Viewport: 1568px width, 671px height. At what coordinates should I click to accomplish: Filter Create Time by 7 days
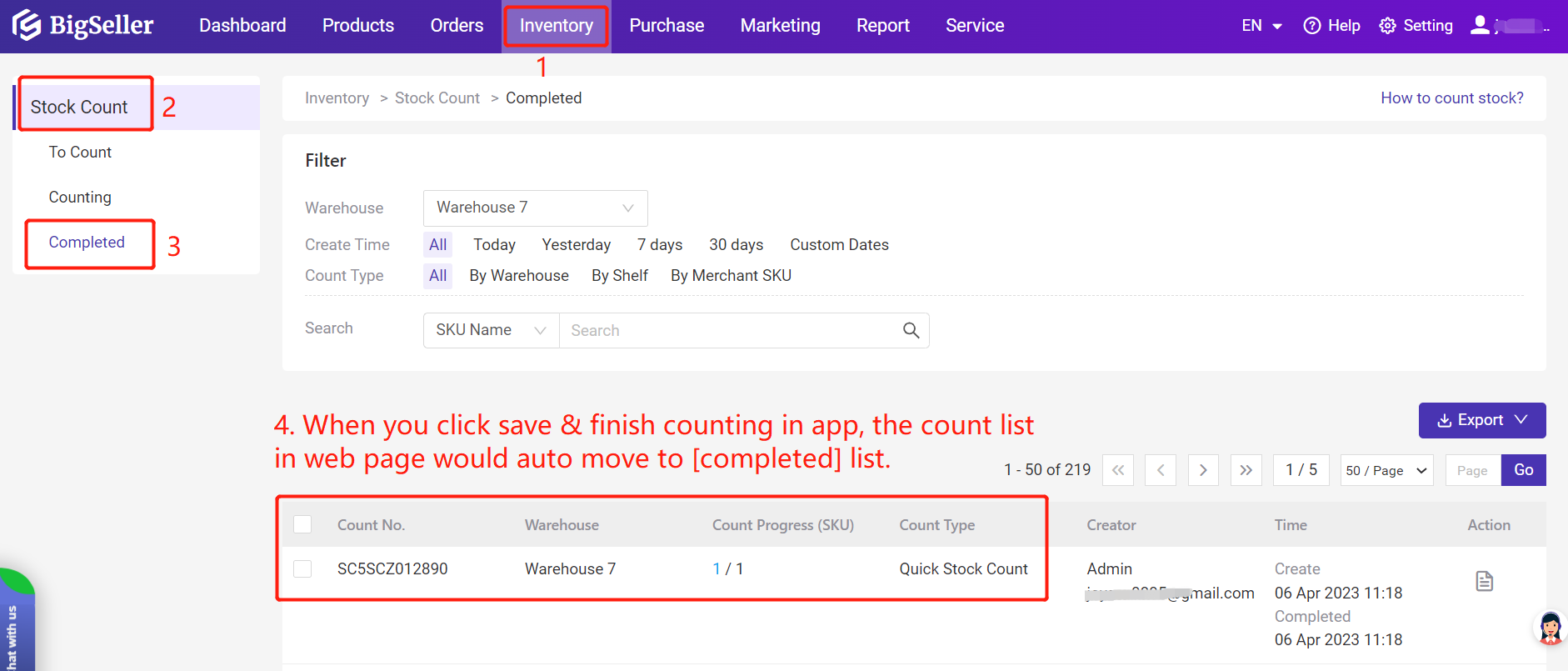pyautogui.click(x=660, y=245)
